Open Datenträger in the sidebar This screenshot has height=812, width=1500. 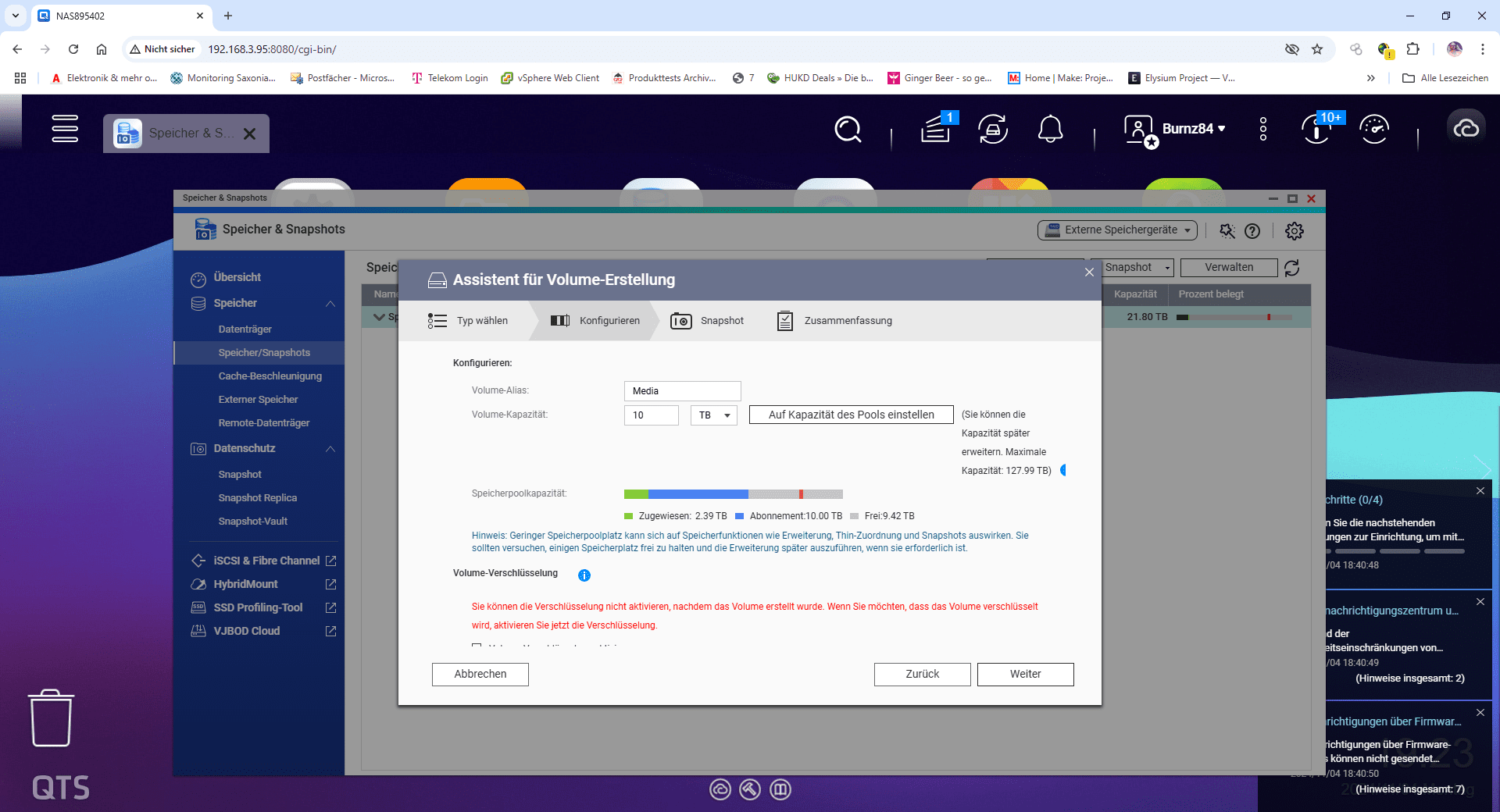[245, 329]
